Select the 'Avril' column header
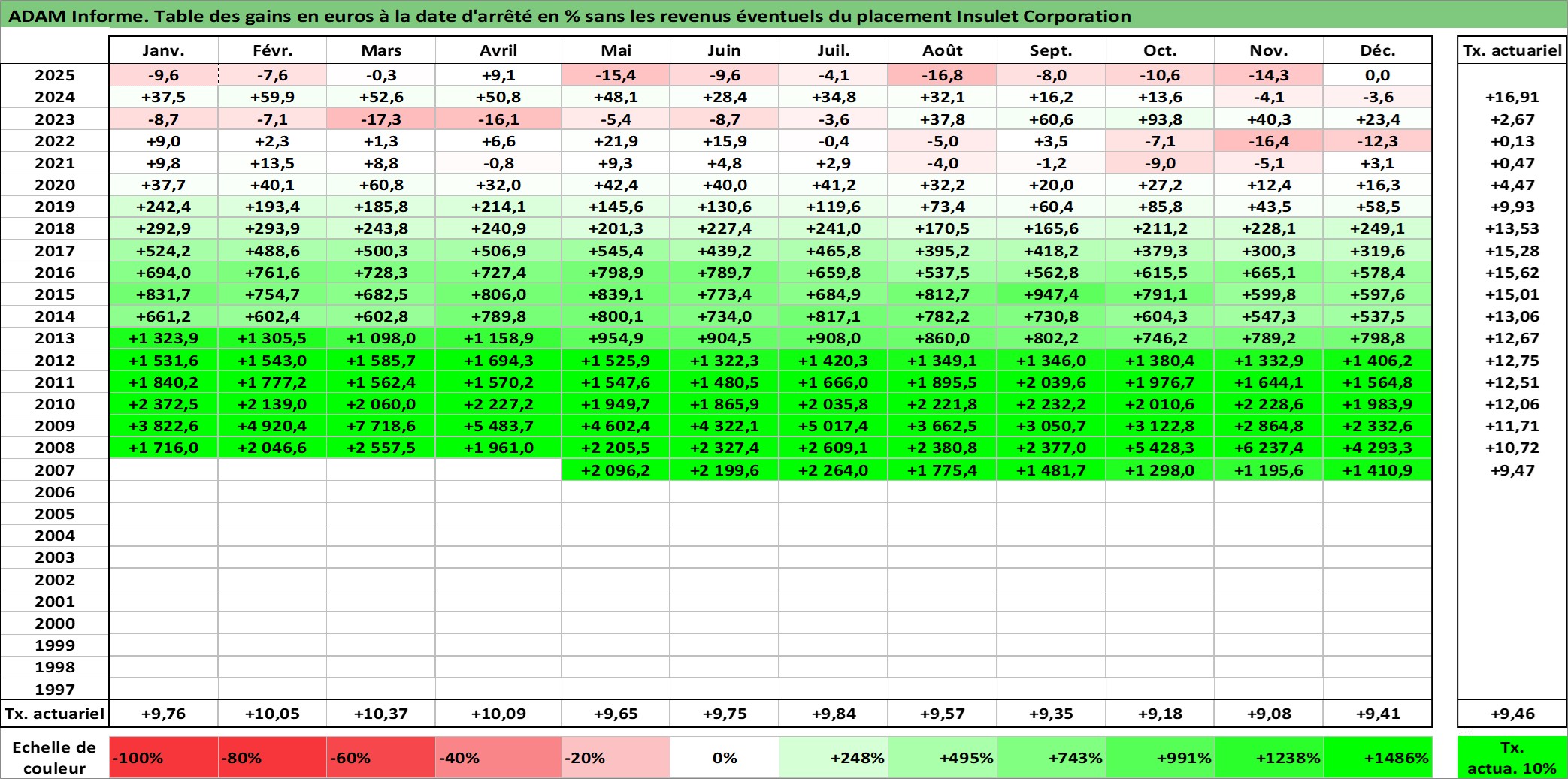Screen dimensions: 1568x779 click(498, 50)
